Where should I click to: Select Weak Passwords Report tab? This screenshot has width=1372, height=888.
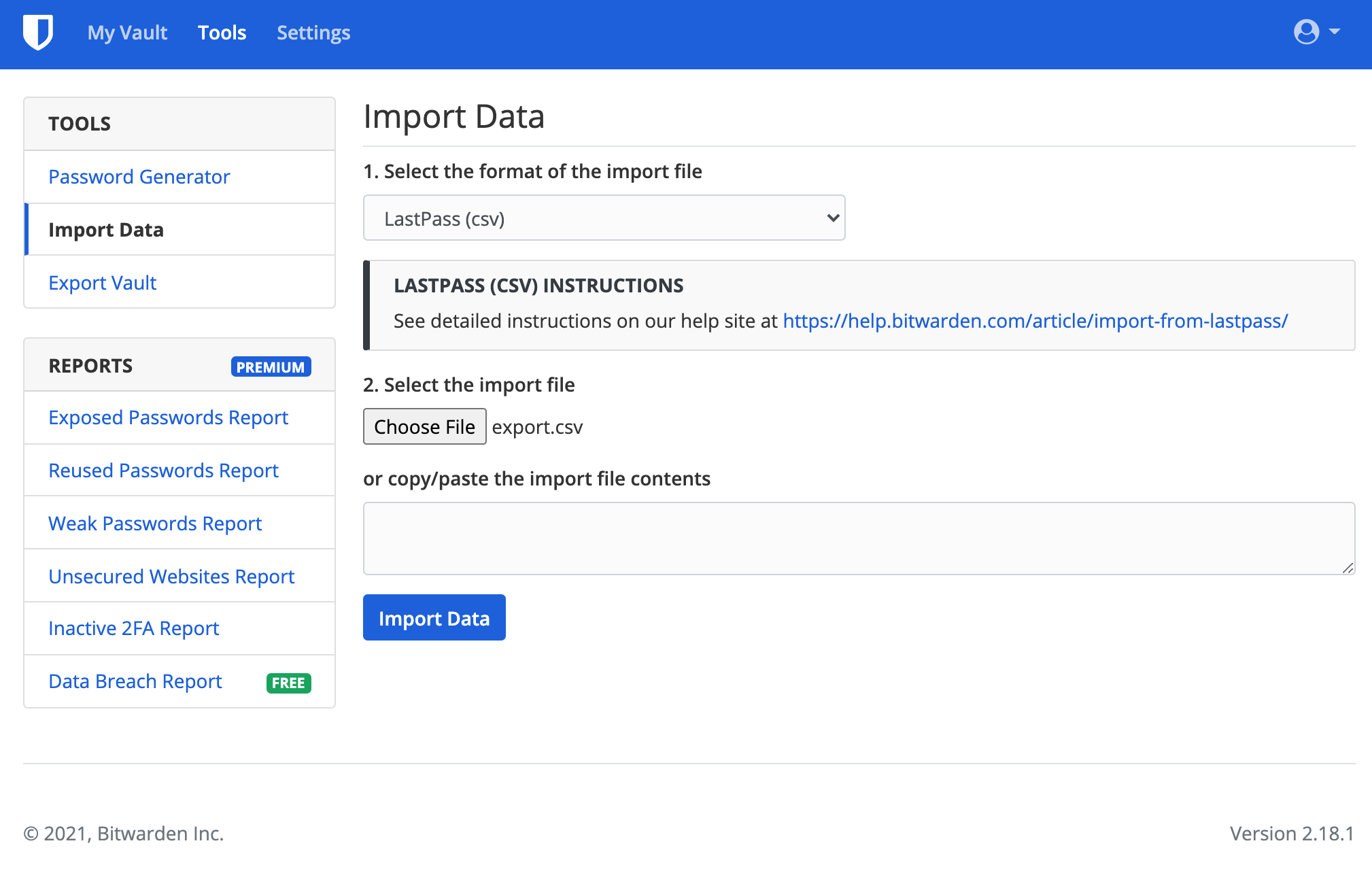click(x=155, y=523)
